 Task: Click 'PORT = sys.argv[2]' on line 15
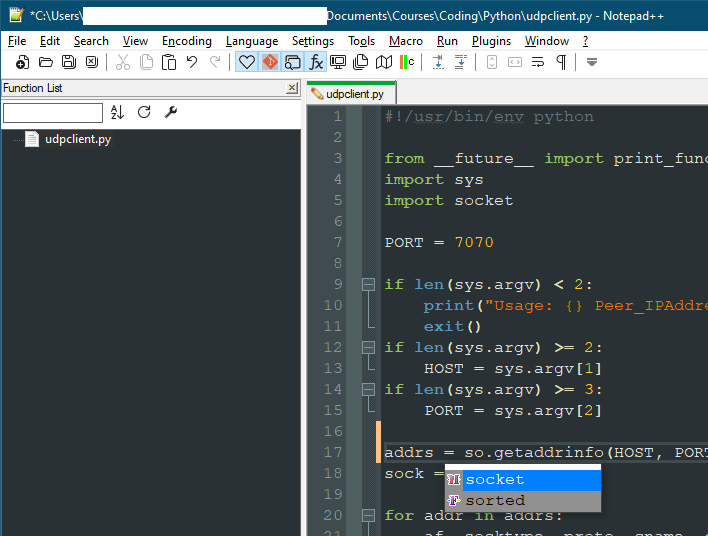(513, 410)
